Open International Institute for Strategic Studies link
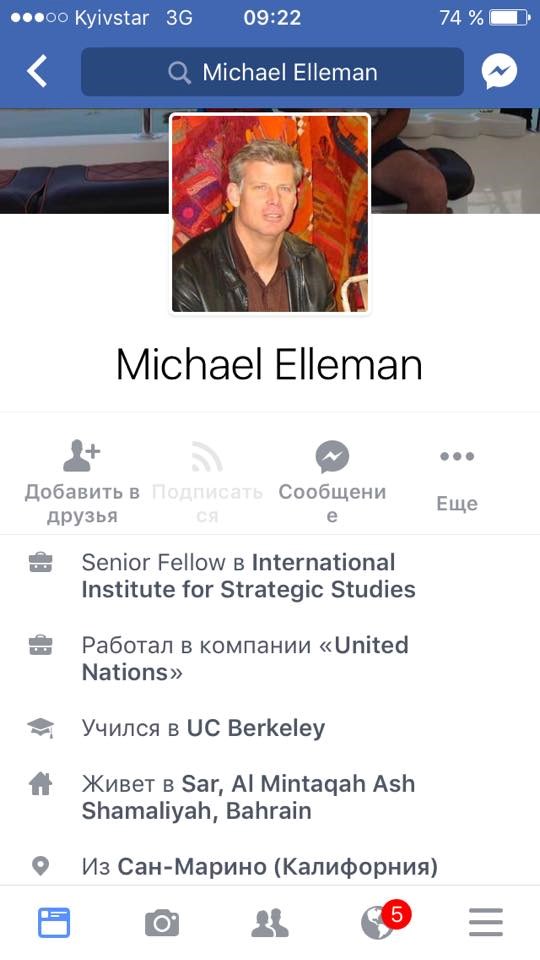The width and height of the screenshot is (540, 960). (x=249, y=576)
